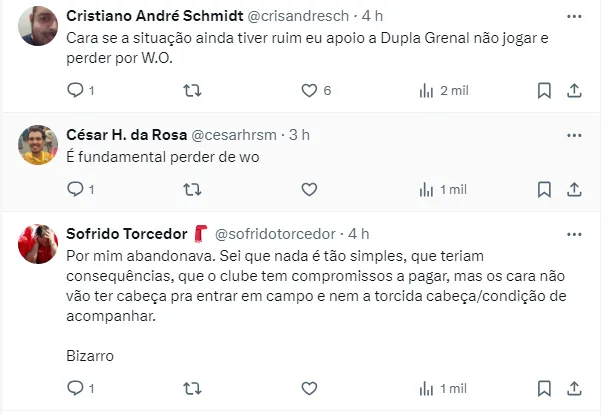The image size is (609, 415).
Task: Reply to Sofrido Torcedor's tweet
Action: [75, 387]
